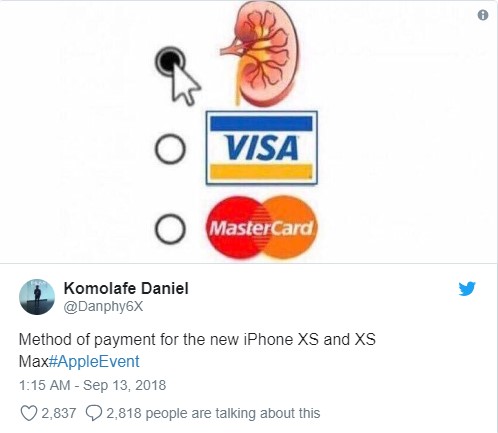This screenshot has height=433, width=498.
Task: Click the @Danphy6X handle
Action: [x=103, y=307]
